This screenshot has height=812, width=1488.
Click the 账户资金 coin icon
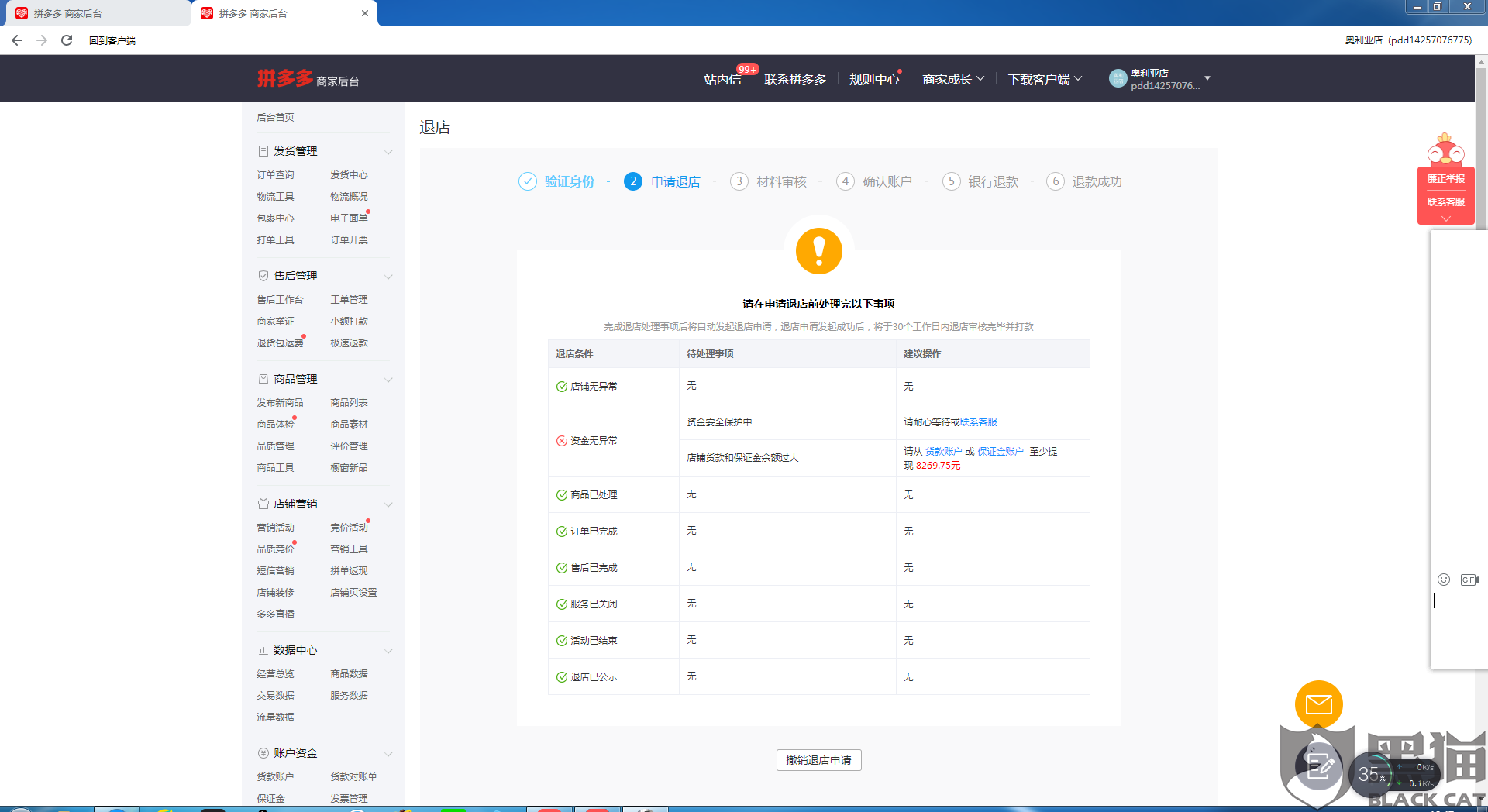pos(263,753)
